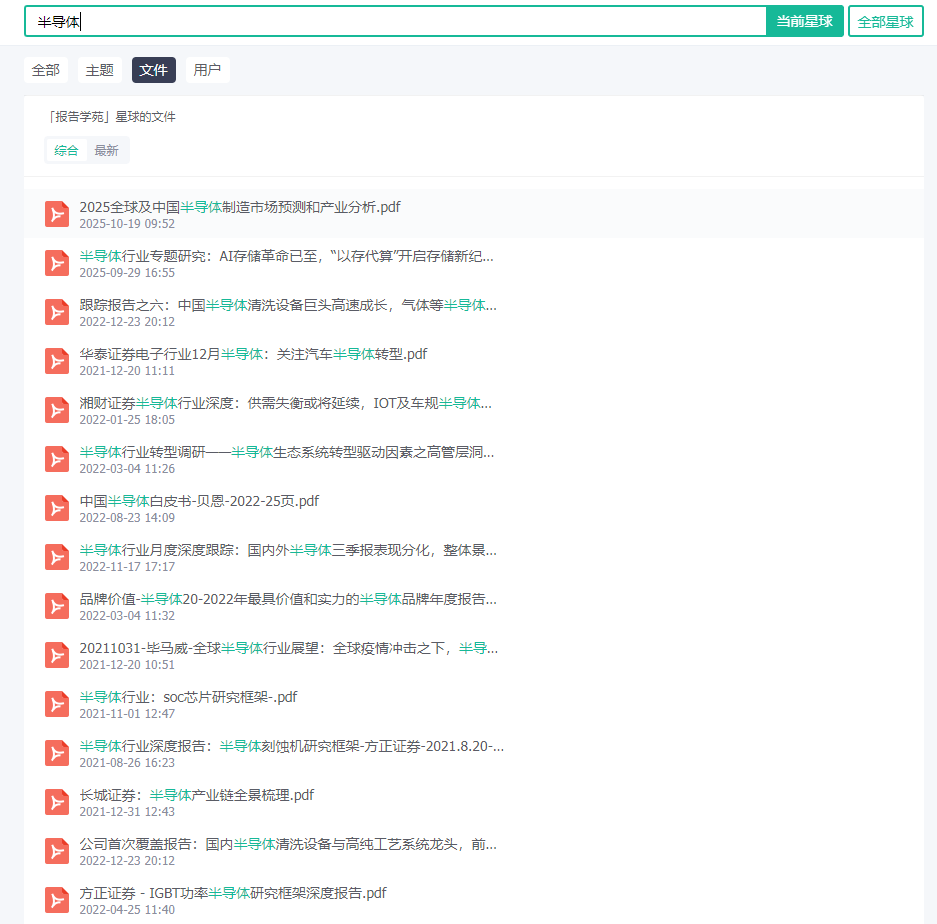
Task: Click the PDF icon next to 华泰证券电子行业 report
Action: [x=57, y=361]
